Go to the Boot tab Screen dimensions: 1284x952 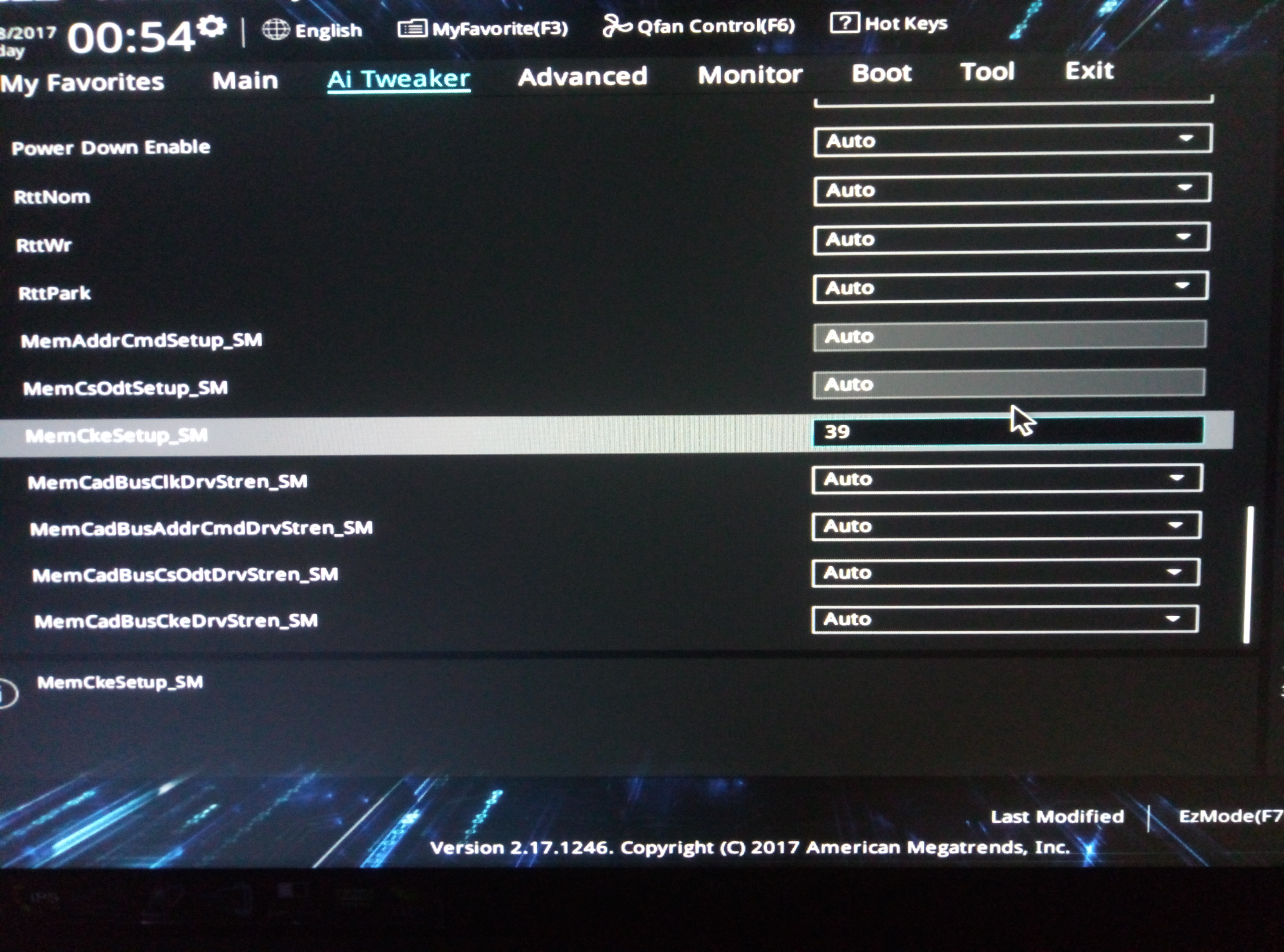[881, 73]
